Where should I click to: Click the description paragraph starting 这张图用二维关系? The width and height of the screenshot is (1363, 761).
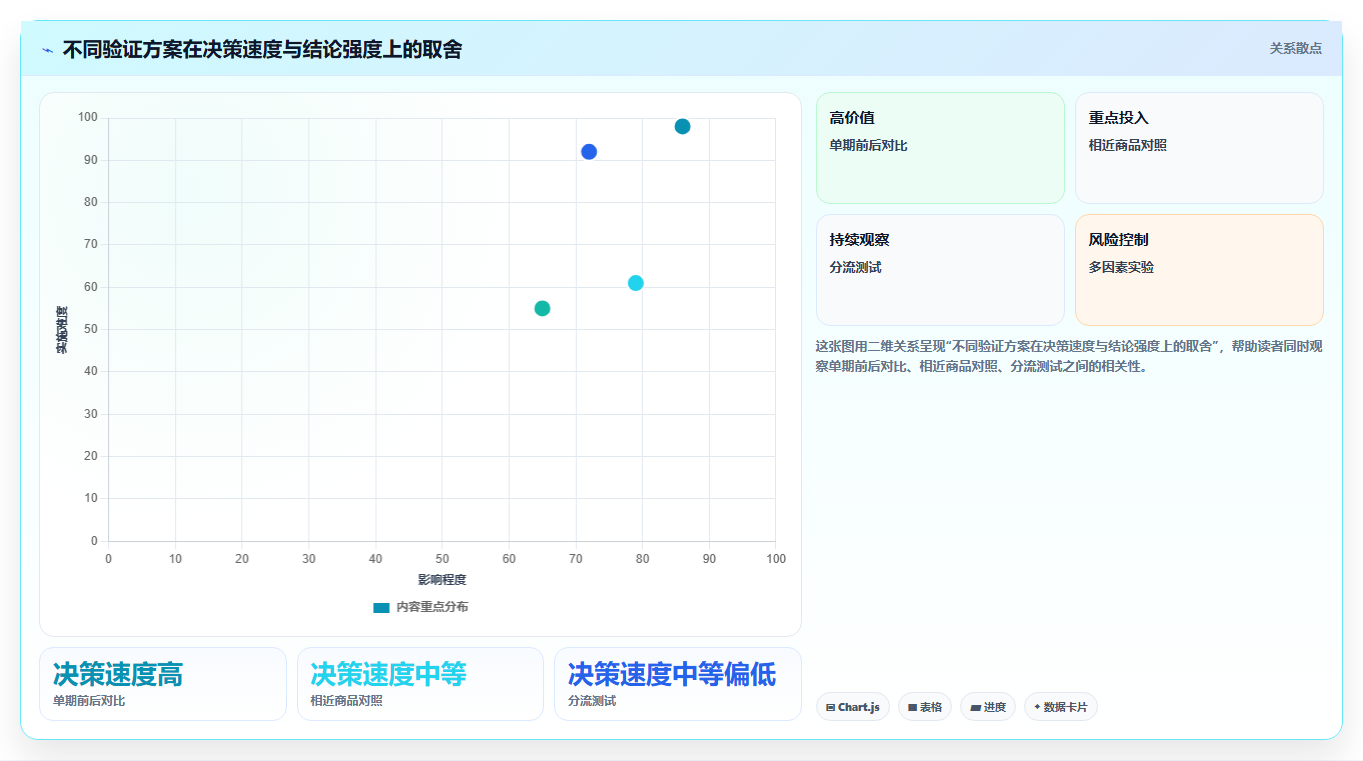[1069, 356]
